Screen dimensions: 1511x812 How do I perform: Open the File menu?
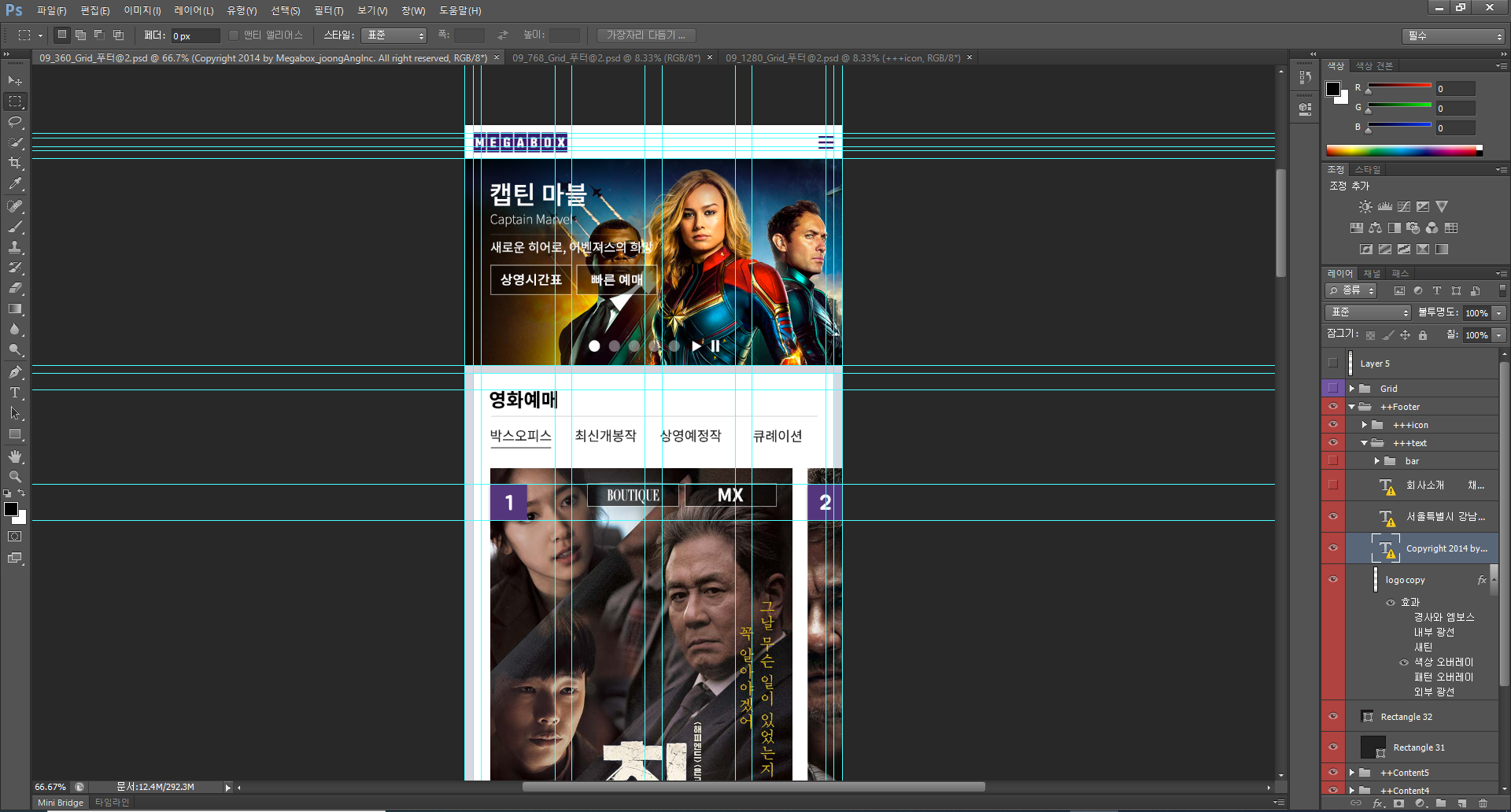51,11
